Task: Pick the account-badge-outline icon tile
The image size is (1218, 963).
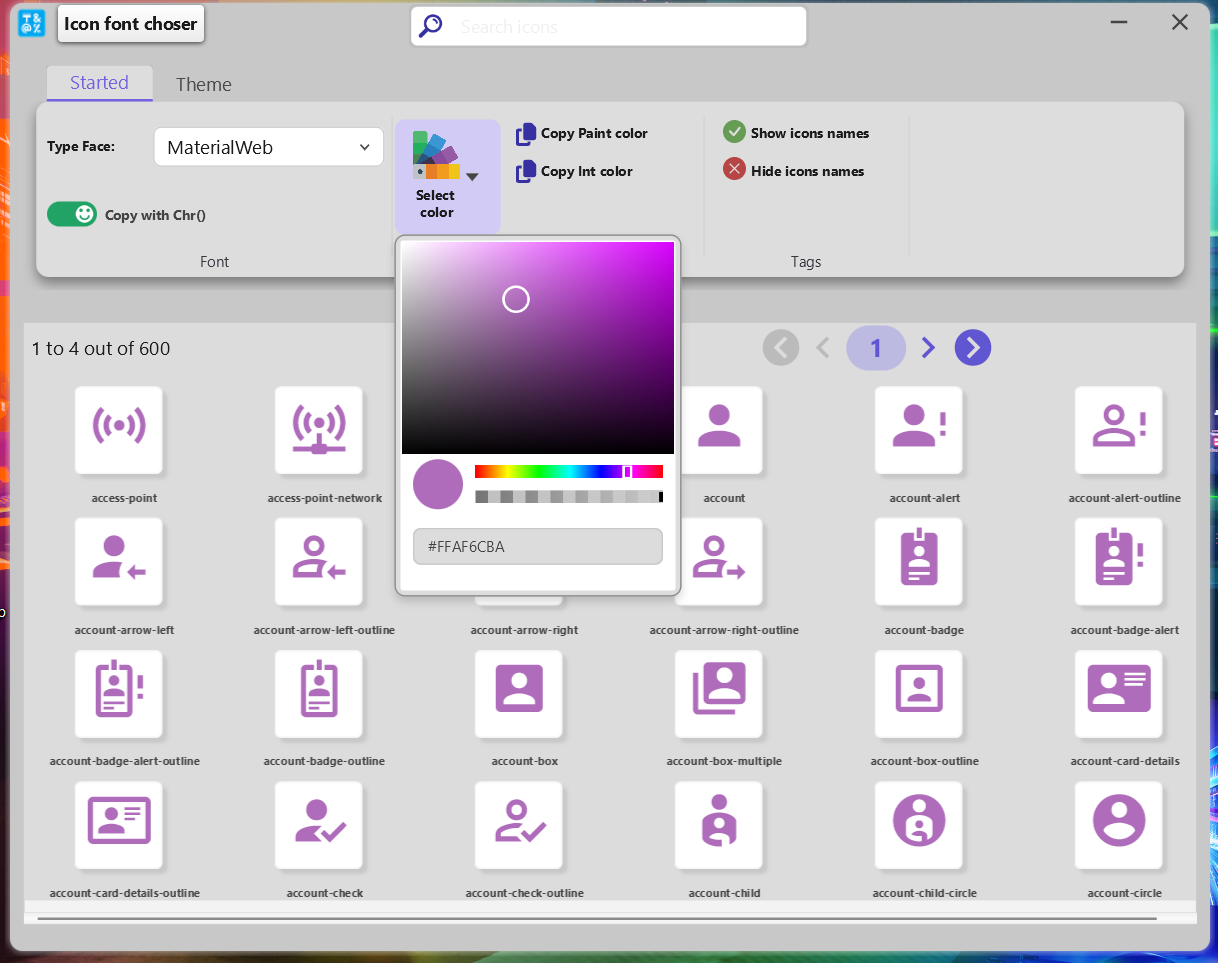Action: point(319,694)
